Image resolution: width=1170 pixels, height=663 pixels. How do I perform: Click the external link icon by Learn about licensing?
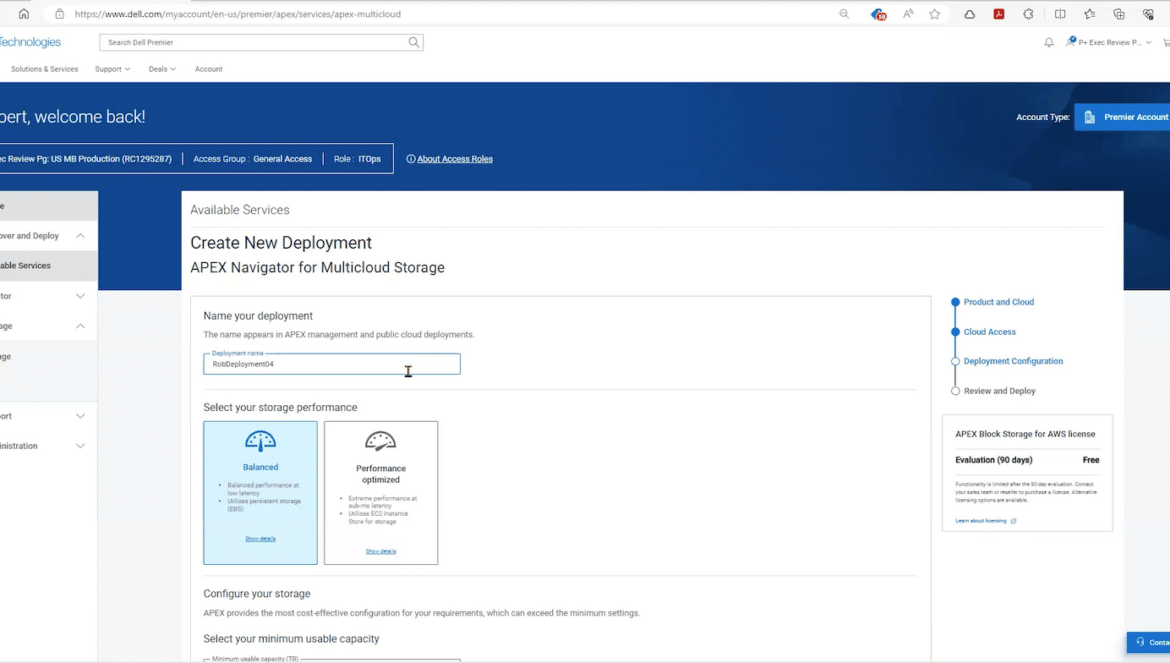[1013, 521]
